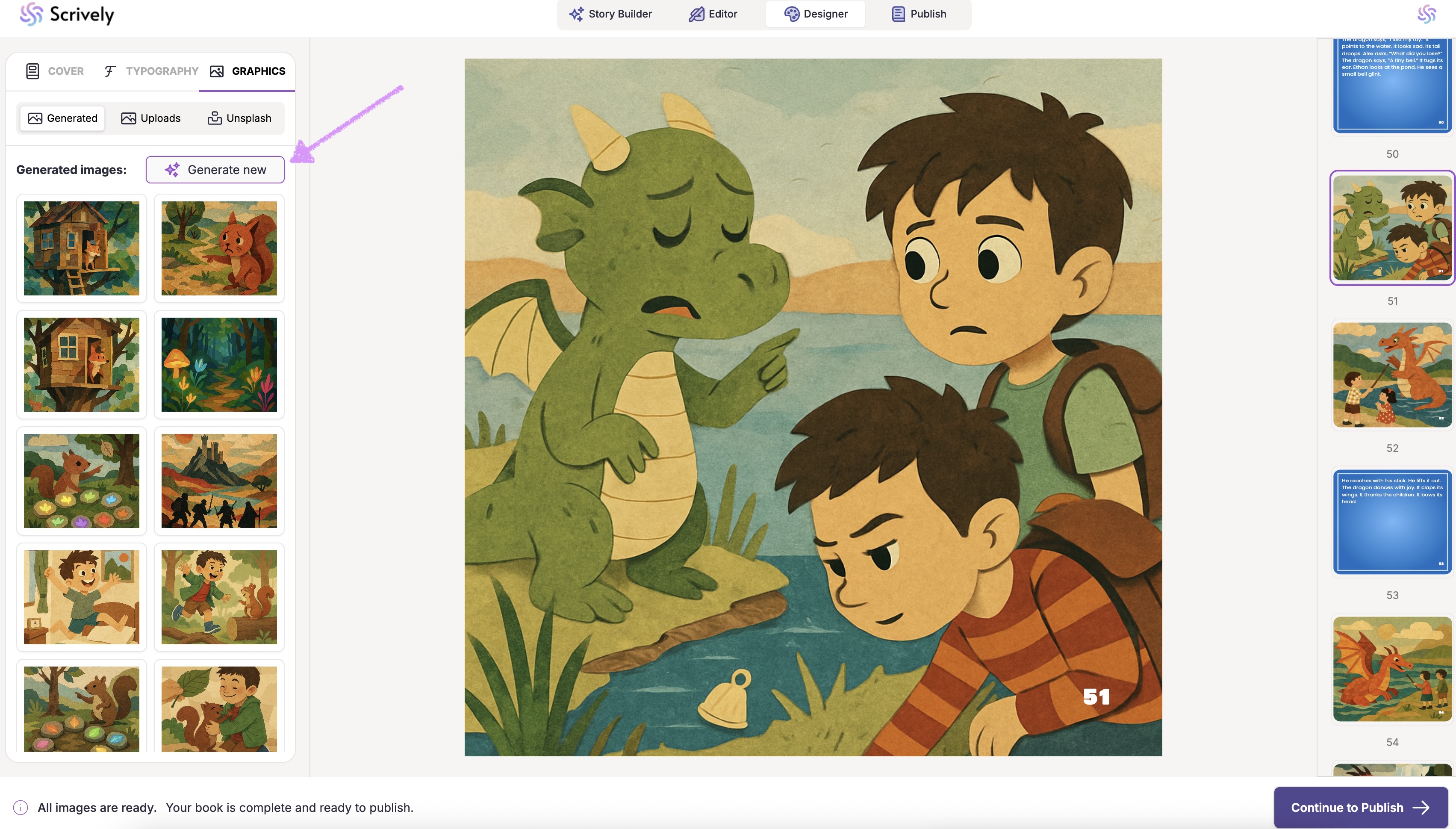Click Continue to Publish button
Image resolution: width=1456 pixels, height=829 pixels.
pyautogui.click(x=1360, y=807)
